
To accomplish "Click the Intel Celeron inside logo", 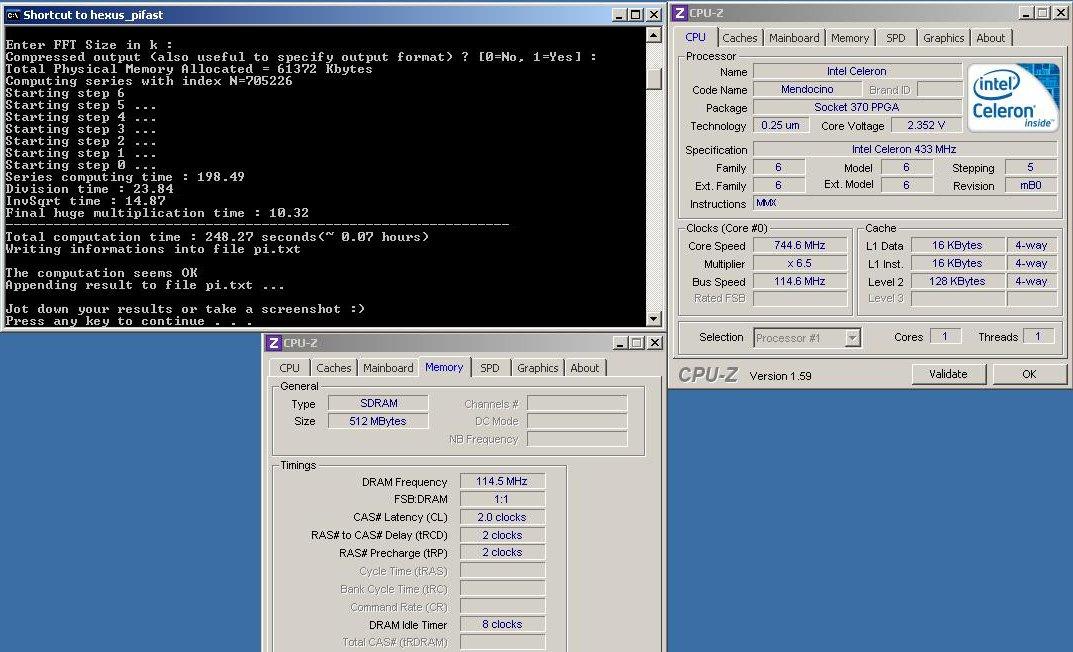I will point(1013,97).
